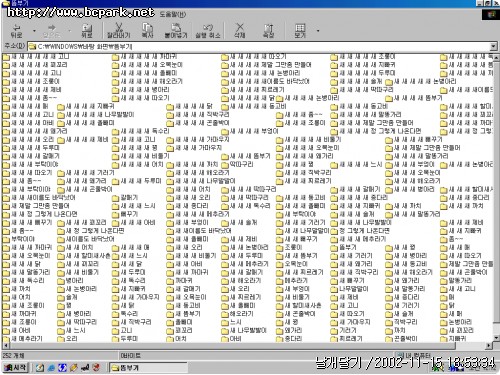This screenshot has height=375, width=500.
Task: Select the 갈매기 folder
Action: tap(125, 197)
